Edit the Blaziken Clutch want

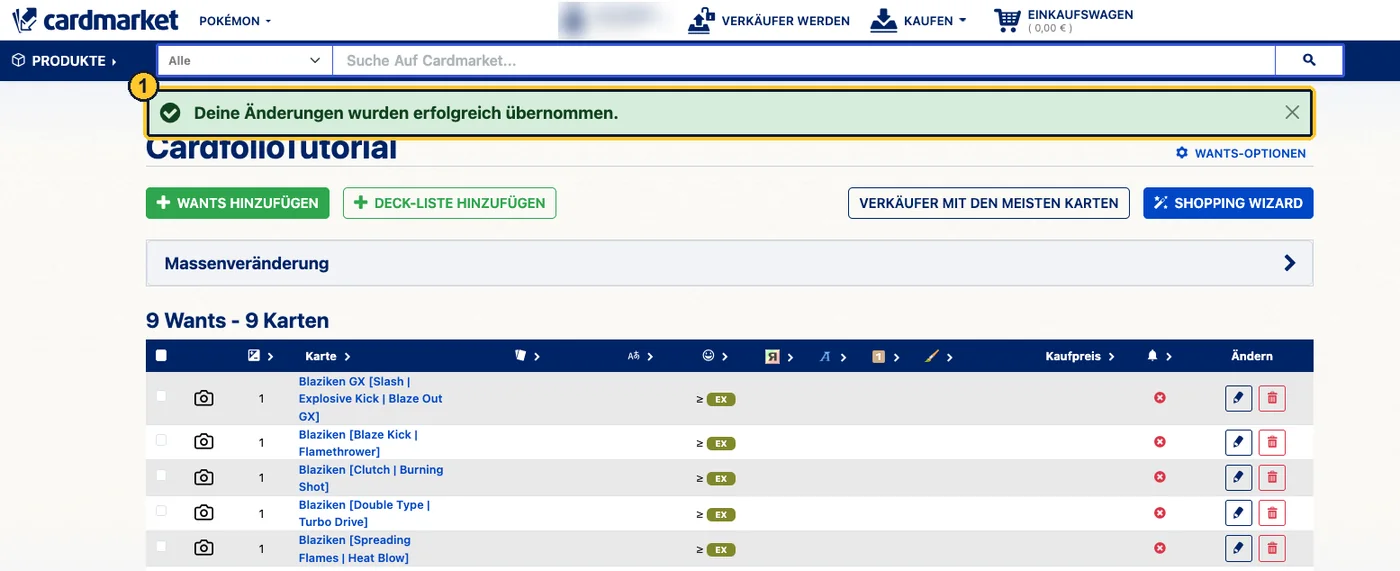pos(1238,477)
